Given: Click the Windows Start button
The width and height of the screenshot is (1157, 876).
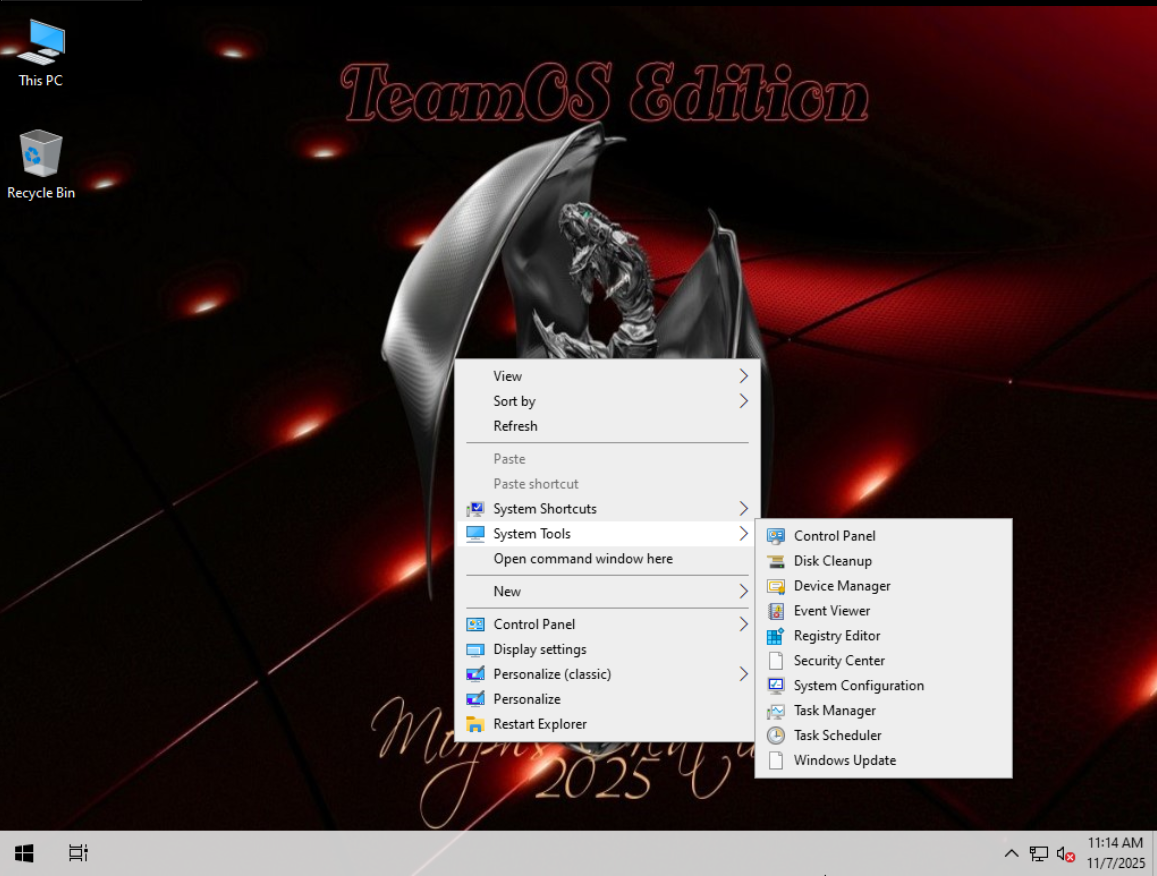Looking at the screenshot, I should [x=25, y=853].
